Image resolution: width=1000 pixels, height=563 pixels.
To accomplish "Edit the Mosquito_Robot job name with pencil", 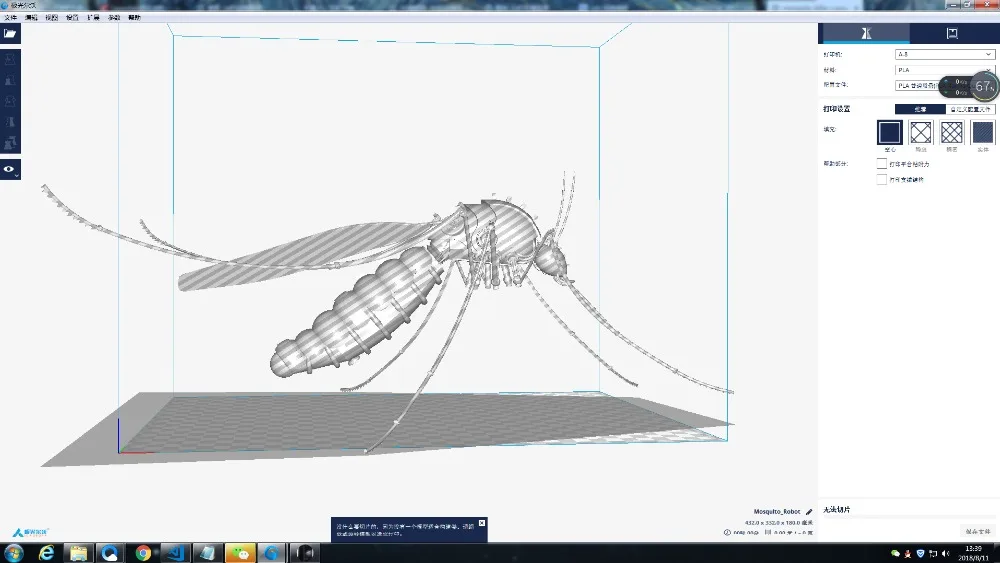I will [x=809, y=512].
